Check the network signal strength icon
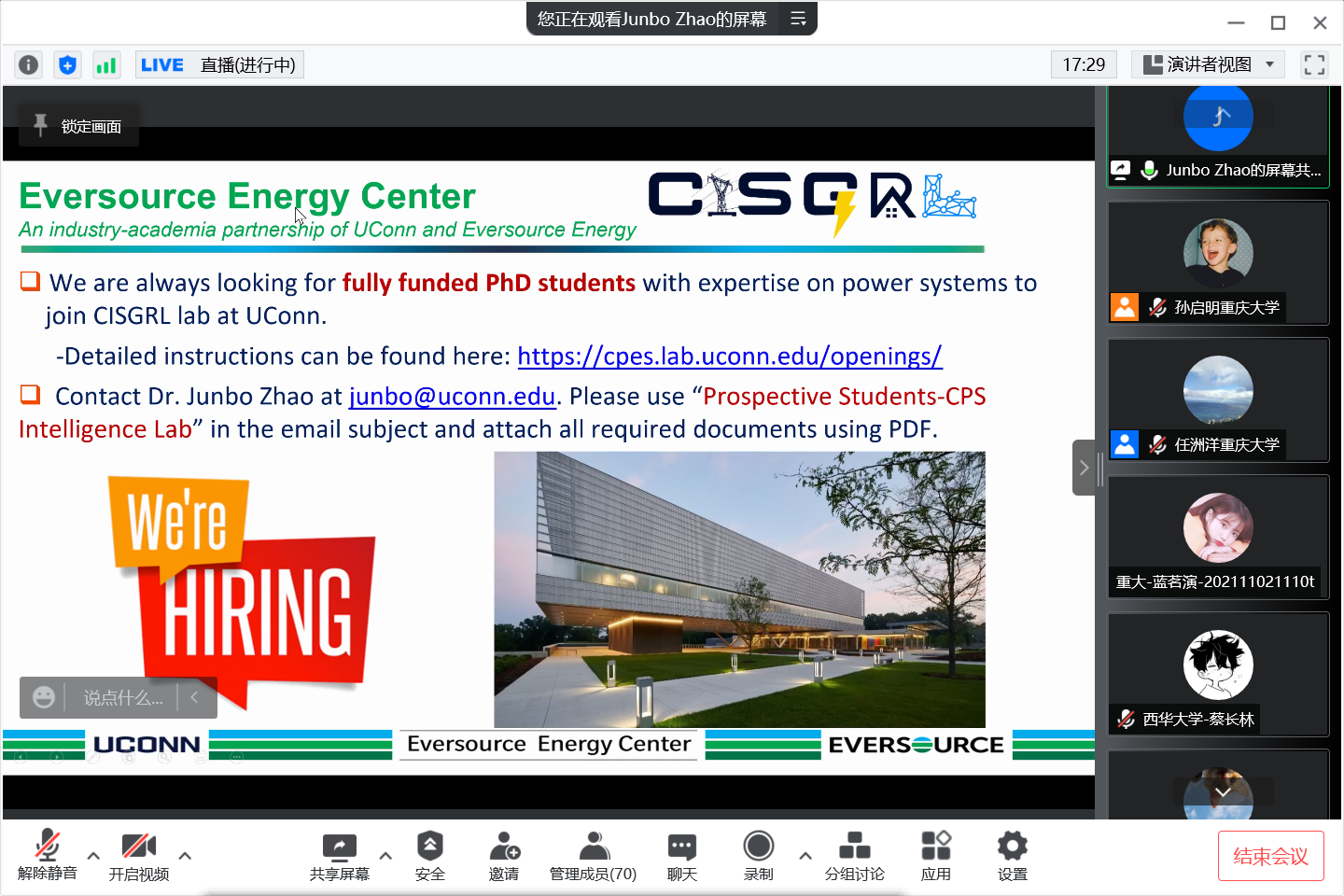The height and width of the screenshot is (896, 1344). (x=106, y=64)
